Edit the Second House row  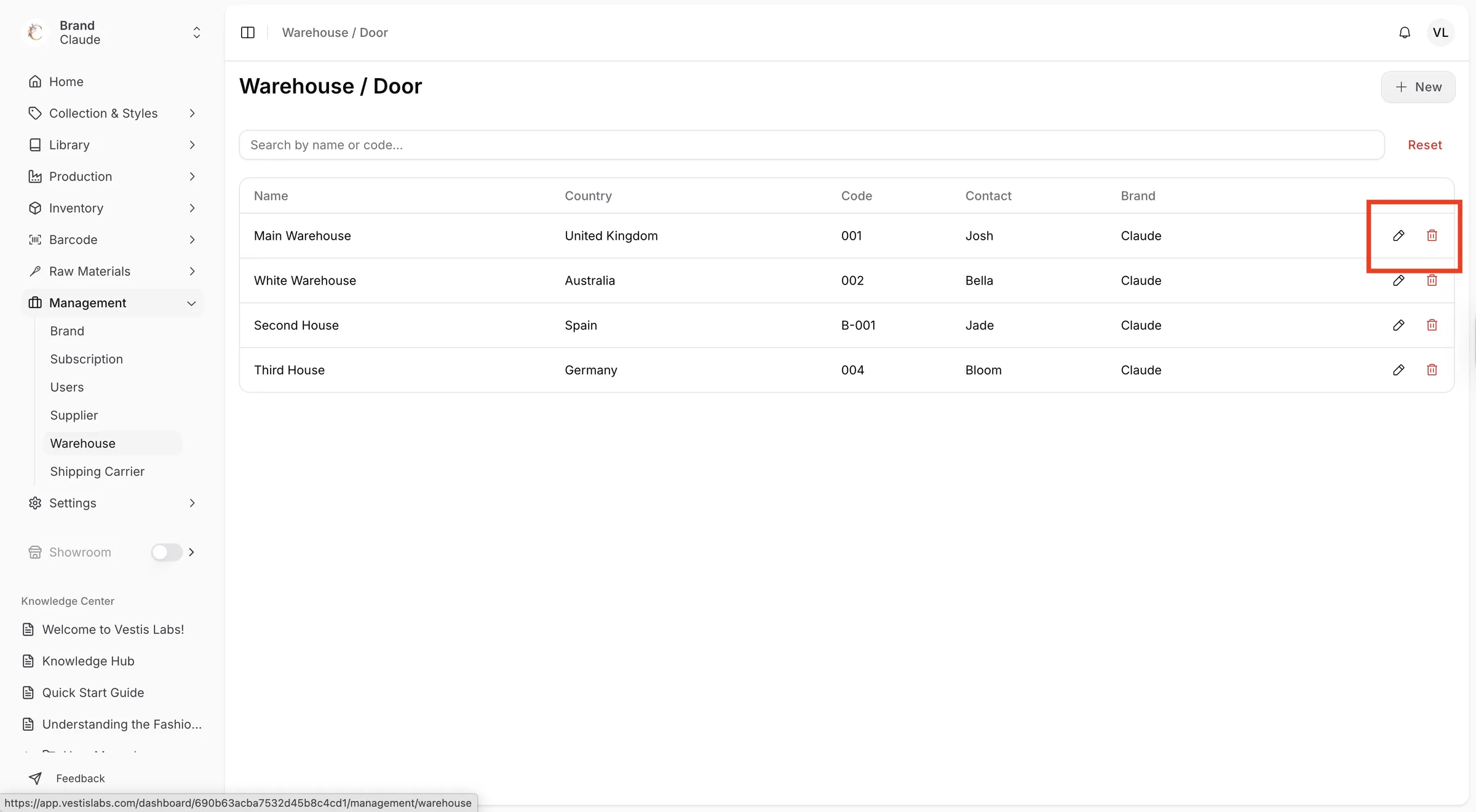coord(1399,325)
